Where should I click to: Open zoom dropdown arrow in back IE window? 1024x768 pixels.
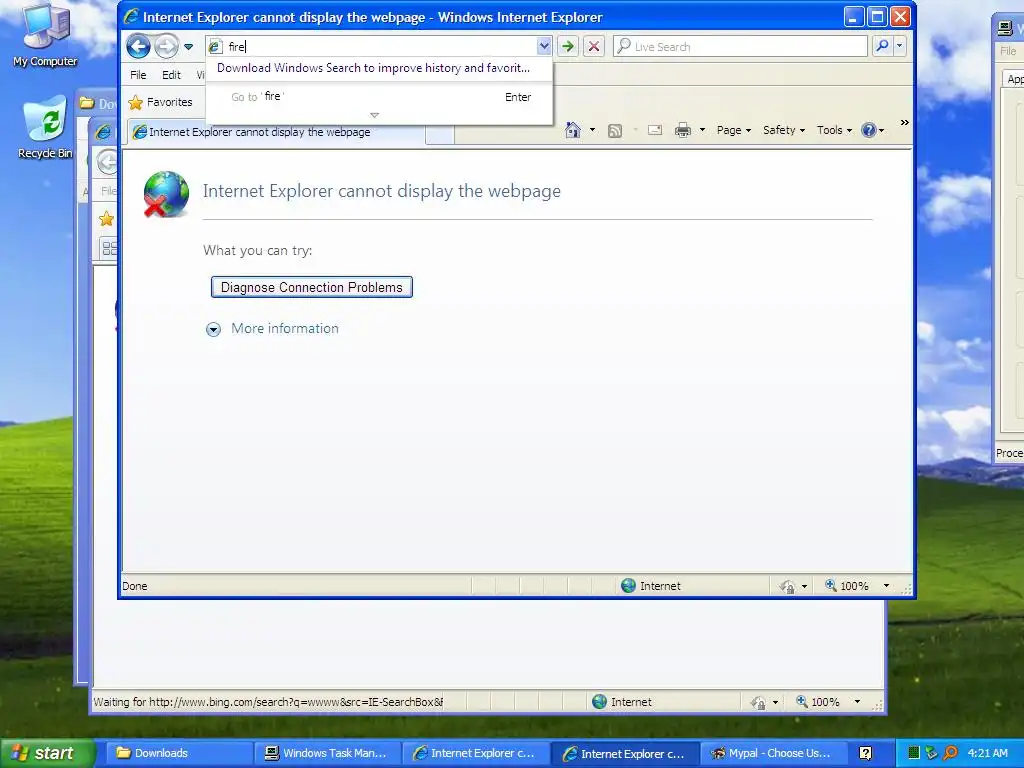(857, 702)
